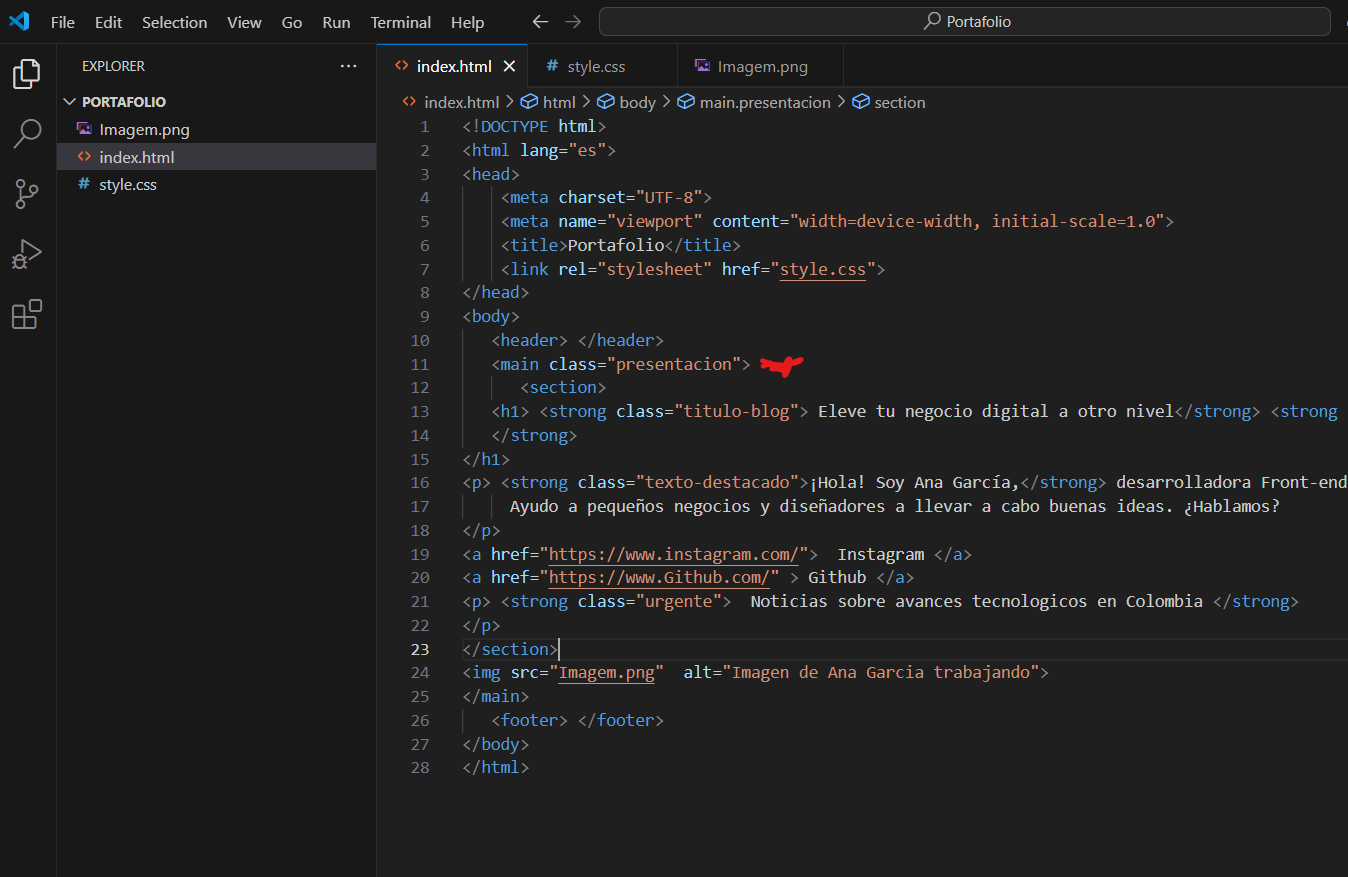
Task: Click the image icon on Imagem.png tab
Action: [x=702, y=66]
